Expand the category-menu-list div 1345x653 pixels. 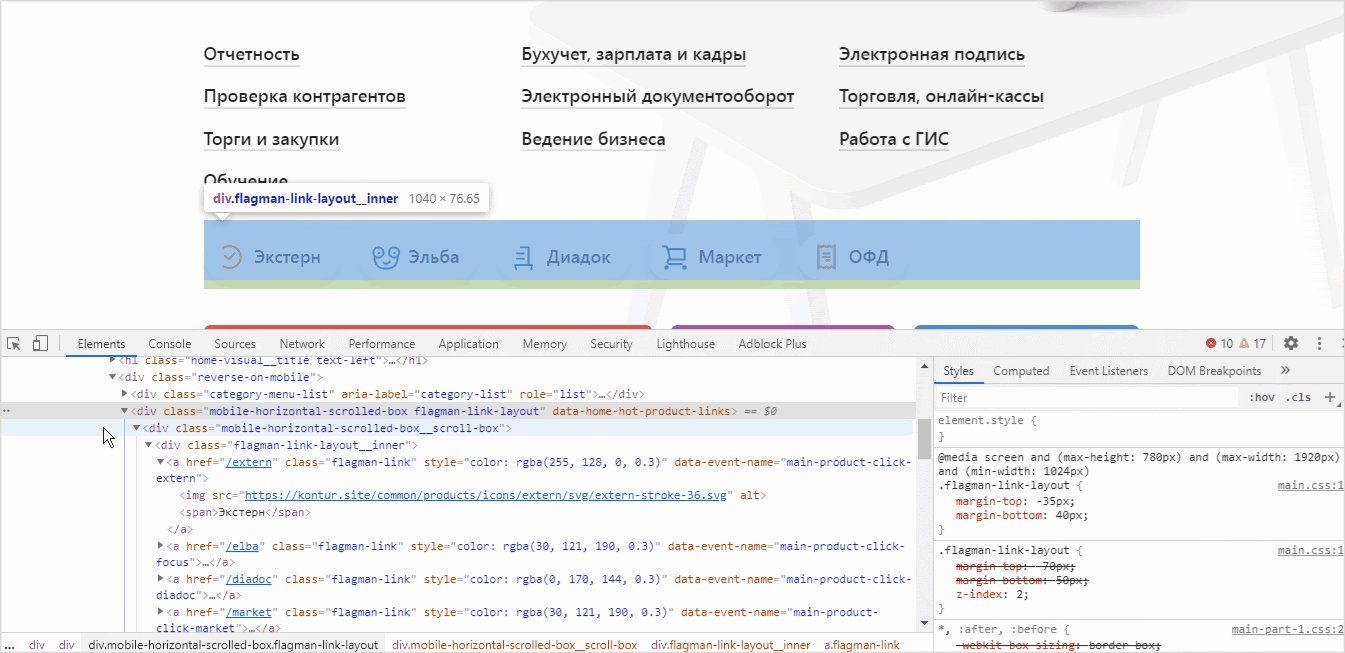tap(125, 394)
